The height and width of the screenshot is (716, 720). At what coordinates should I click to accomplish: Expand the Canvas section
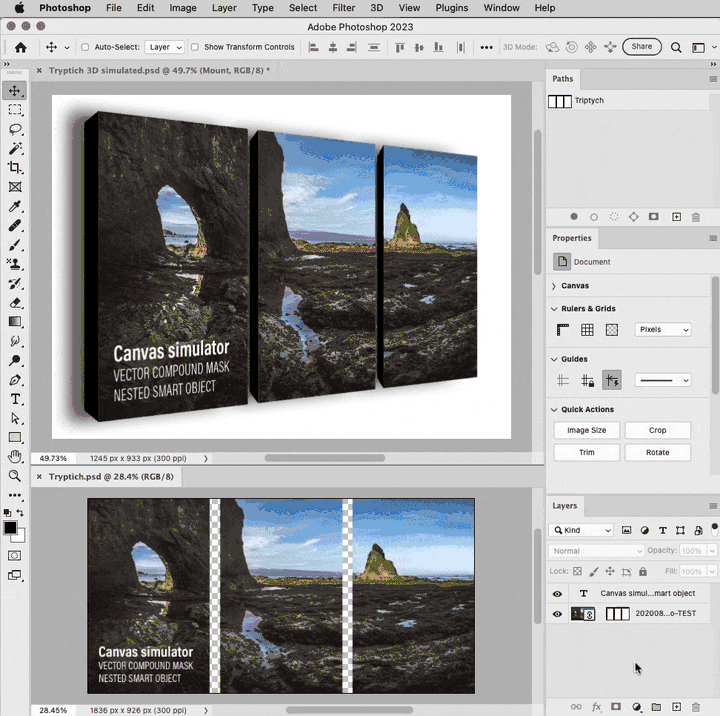pos(554,286)
